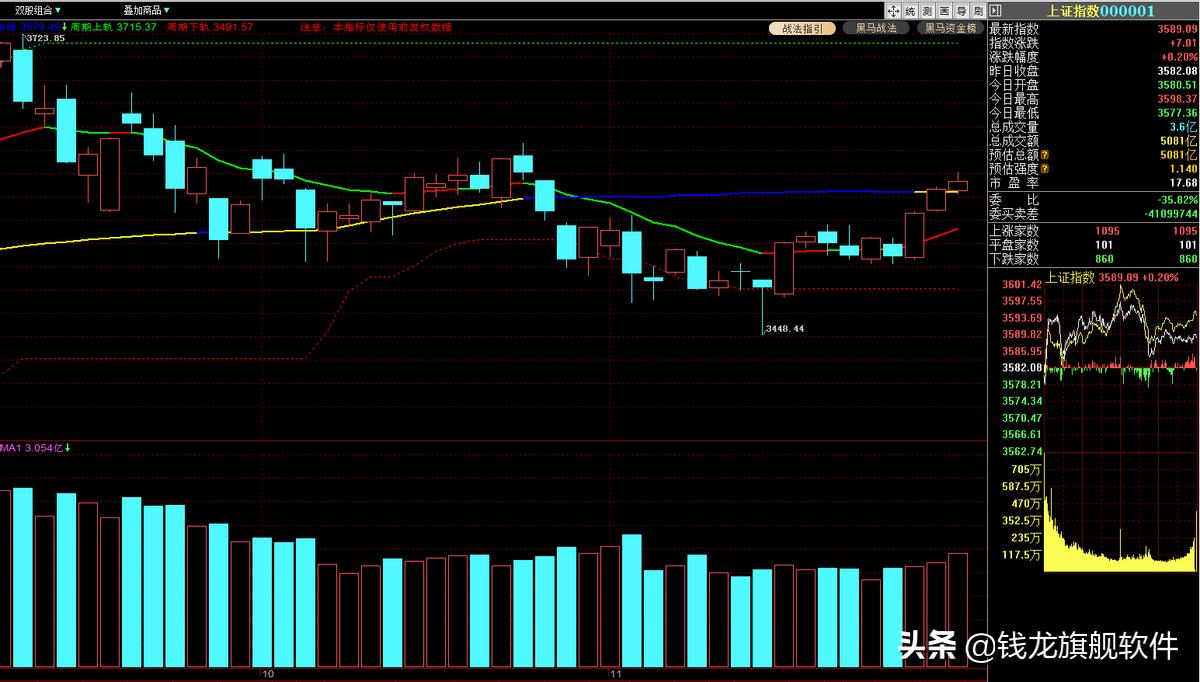Click the 上证指数000001 title
Screen dimensions: 1200x682
click(x=1101, y=11)
